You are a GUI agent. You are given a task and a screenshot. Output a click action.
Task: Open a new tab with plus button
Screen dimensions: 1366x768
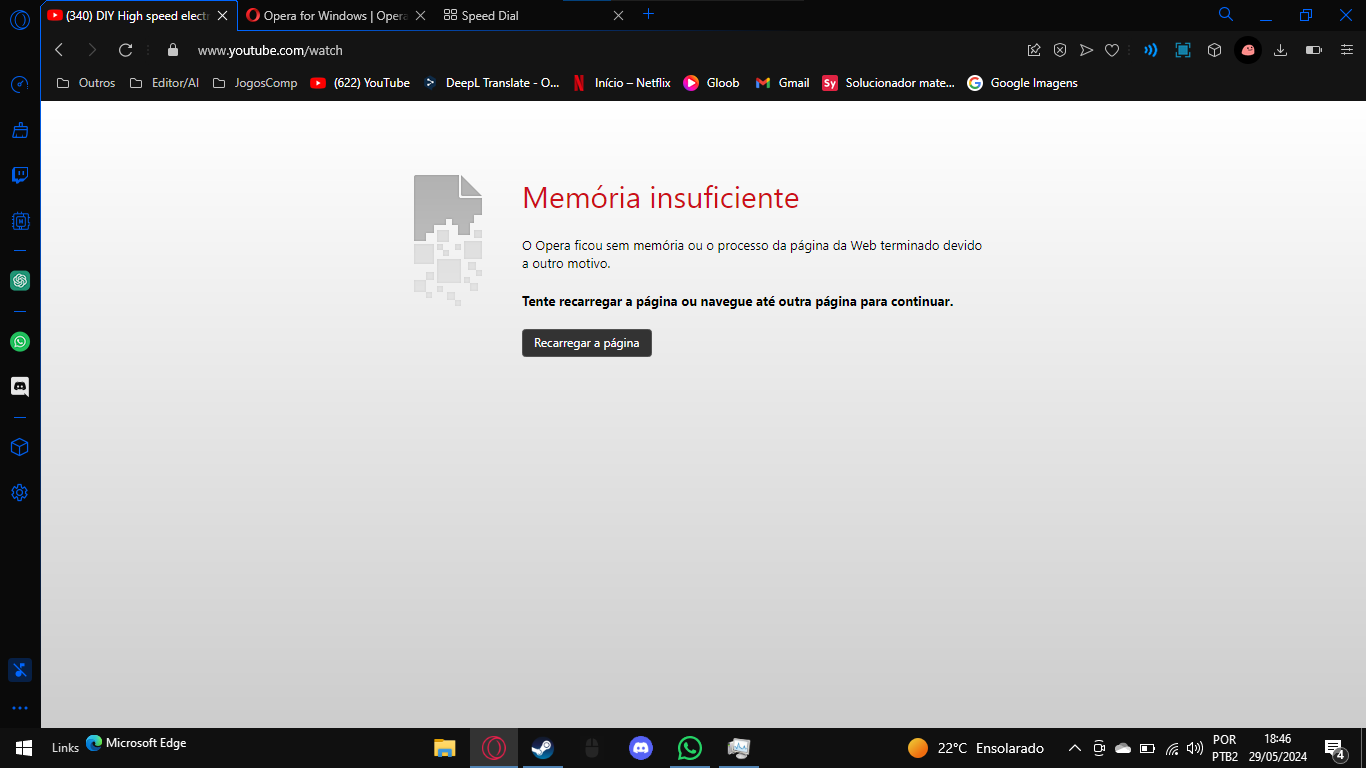[648, 14]
